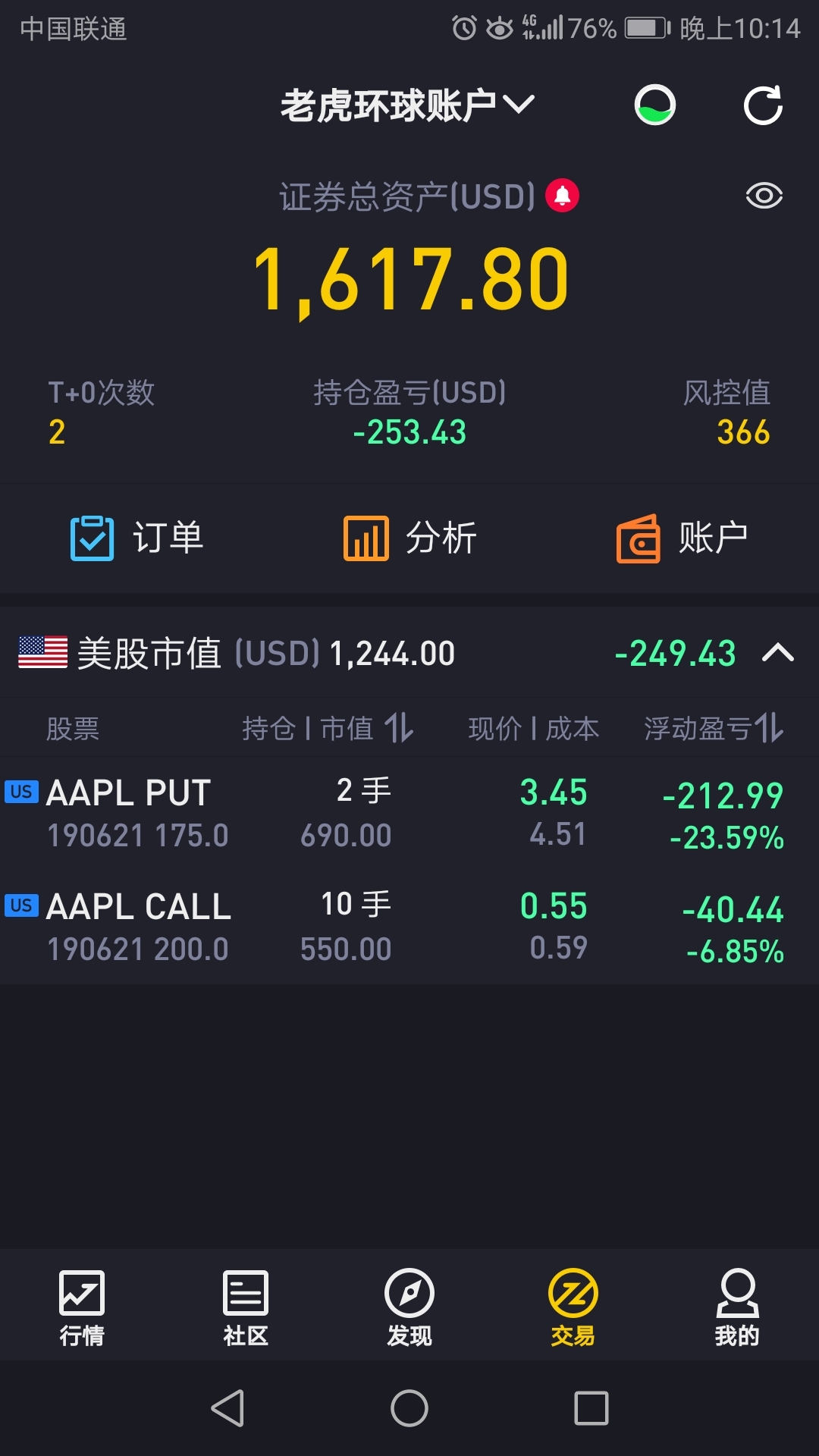Open the green circle theme icon

click(655, 105)
